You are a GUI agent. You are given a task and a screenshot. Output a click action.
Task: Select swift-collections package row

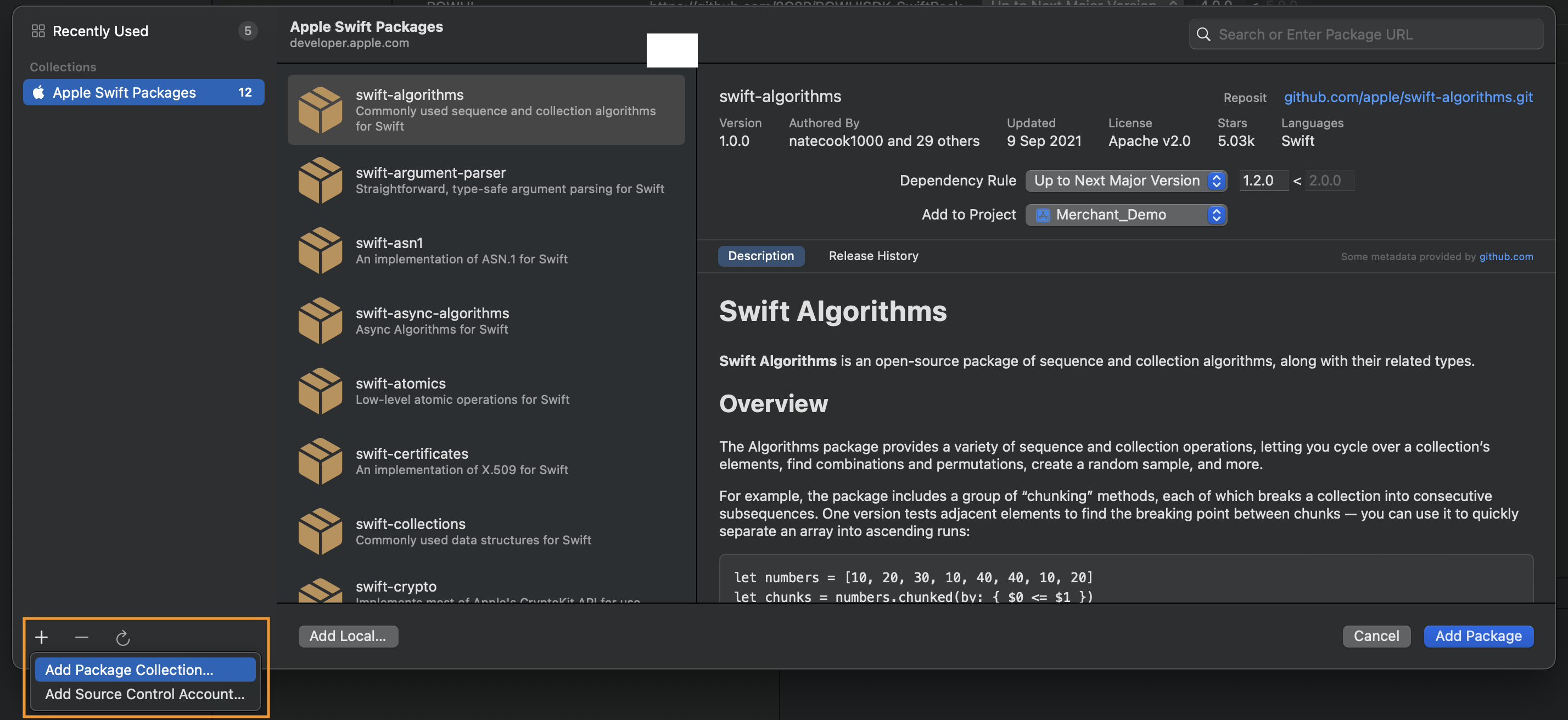pos(486,531)
